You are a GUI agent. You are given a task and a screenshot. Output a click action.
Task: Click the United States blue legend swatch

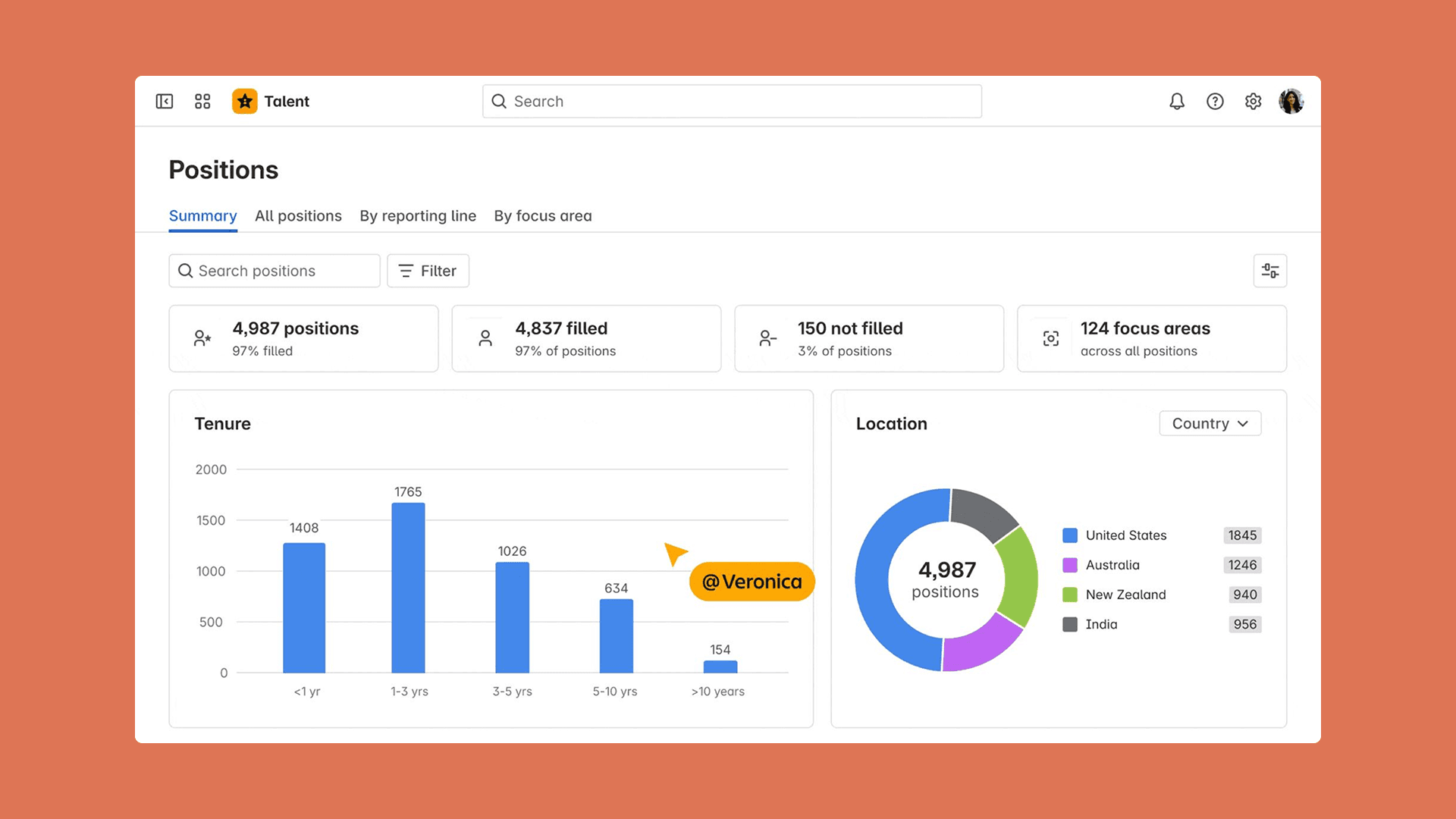pos(1070,535)
